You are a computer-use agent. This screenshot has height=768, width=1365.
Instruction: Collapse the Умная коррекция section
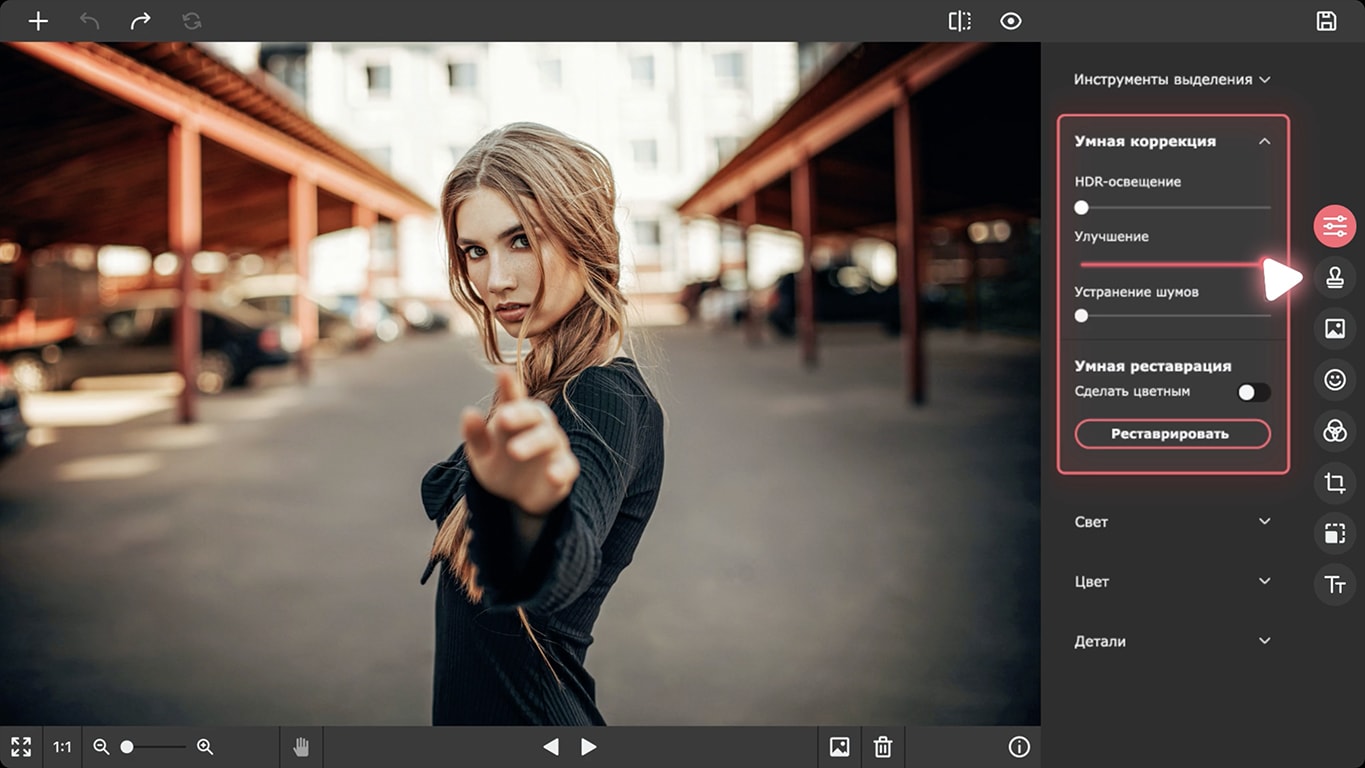1264,141
